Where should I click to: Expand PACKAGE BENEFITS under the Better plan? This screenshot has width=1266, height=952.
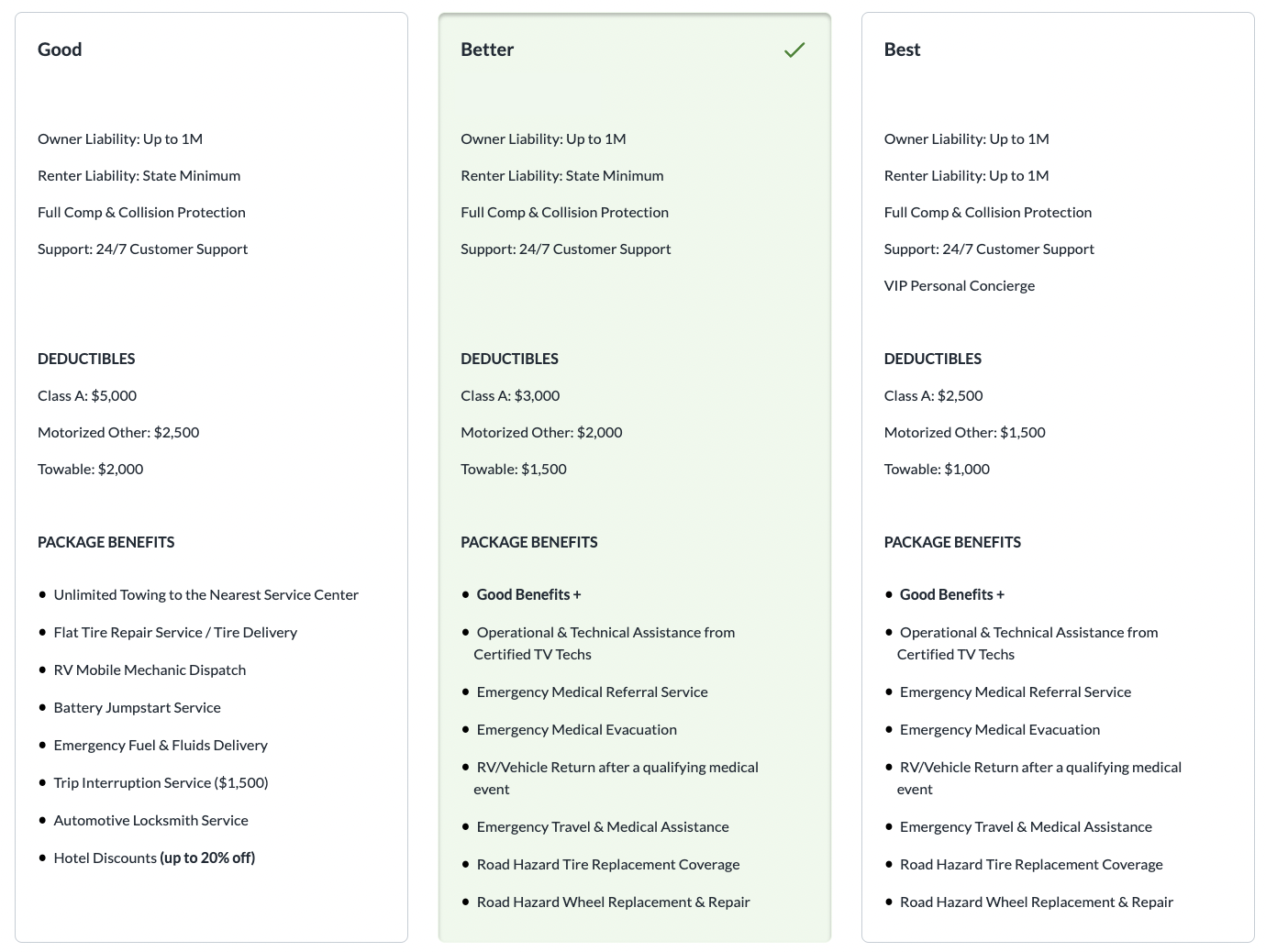529,542
